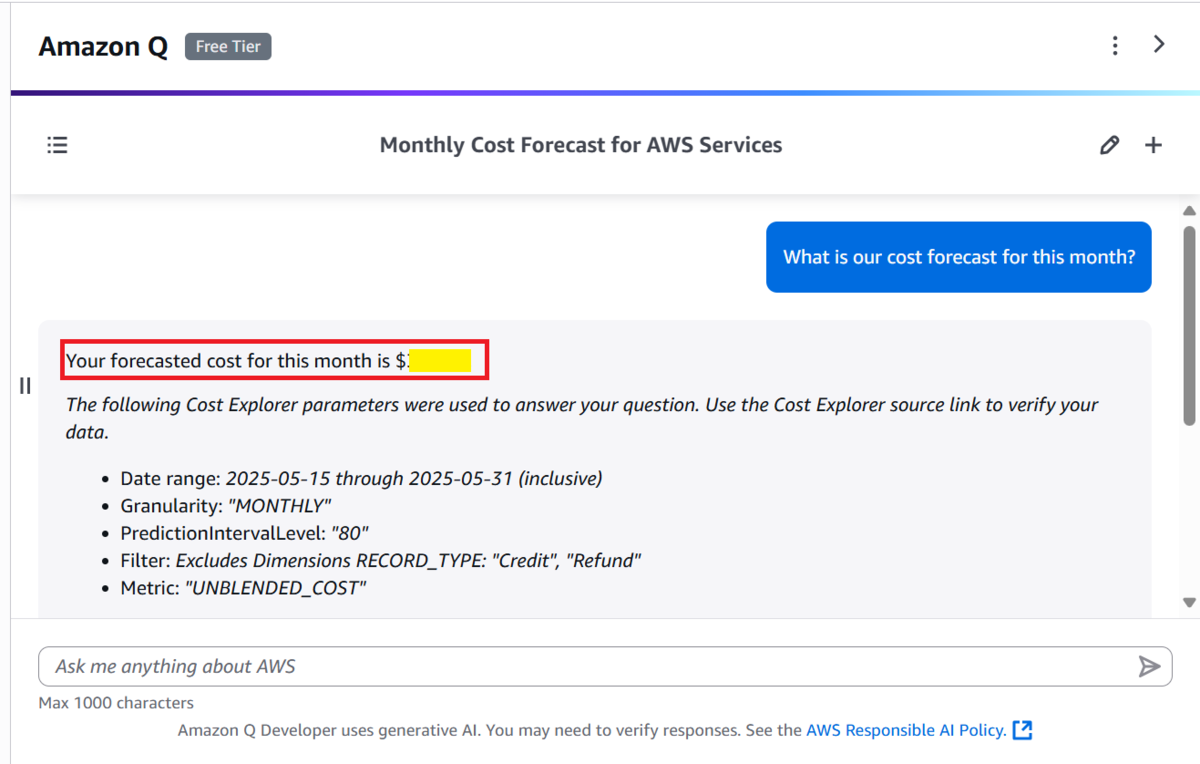Click the Free Tier badge
1200x764 pixels.
pos(228,47)
